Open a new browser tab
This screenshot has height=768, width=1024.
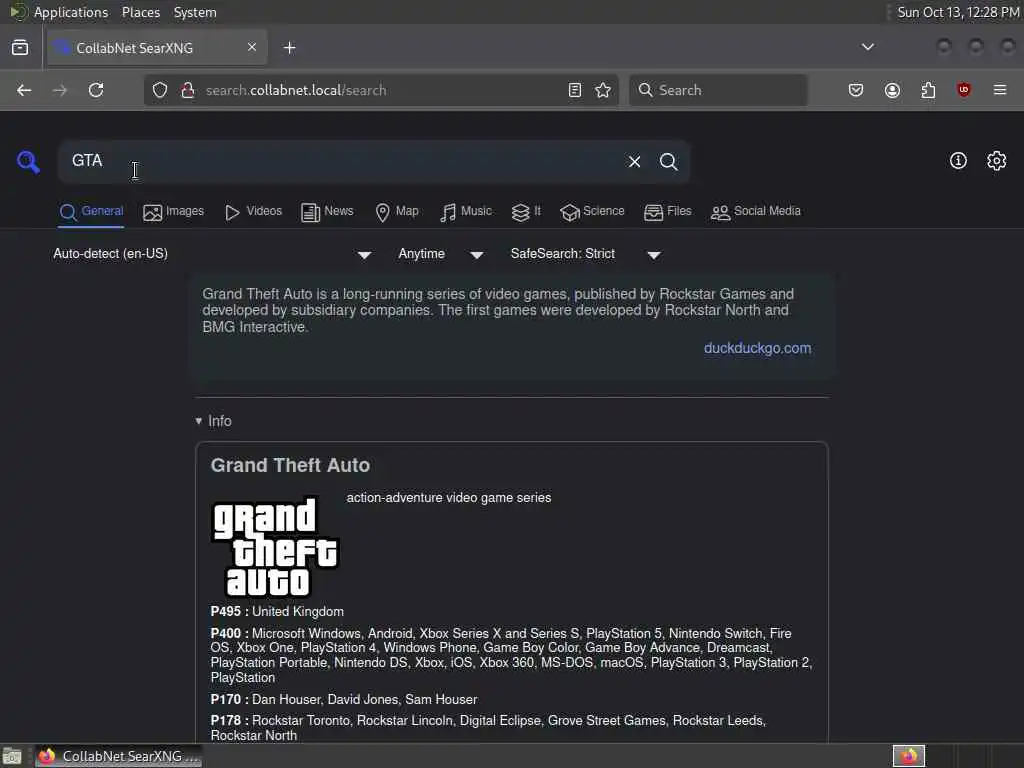point(289,48)
